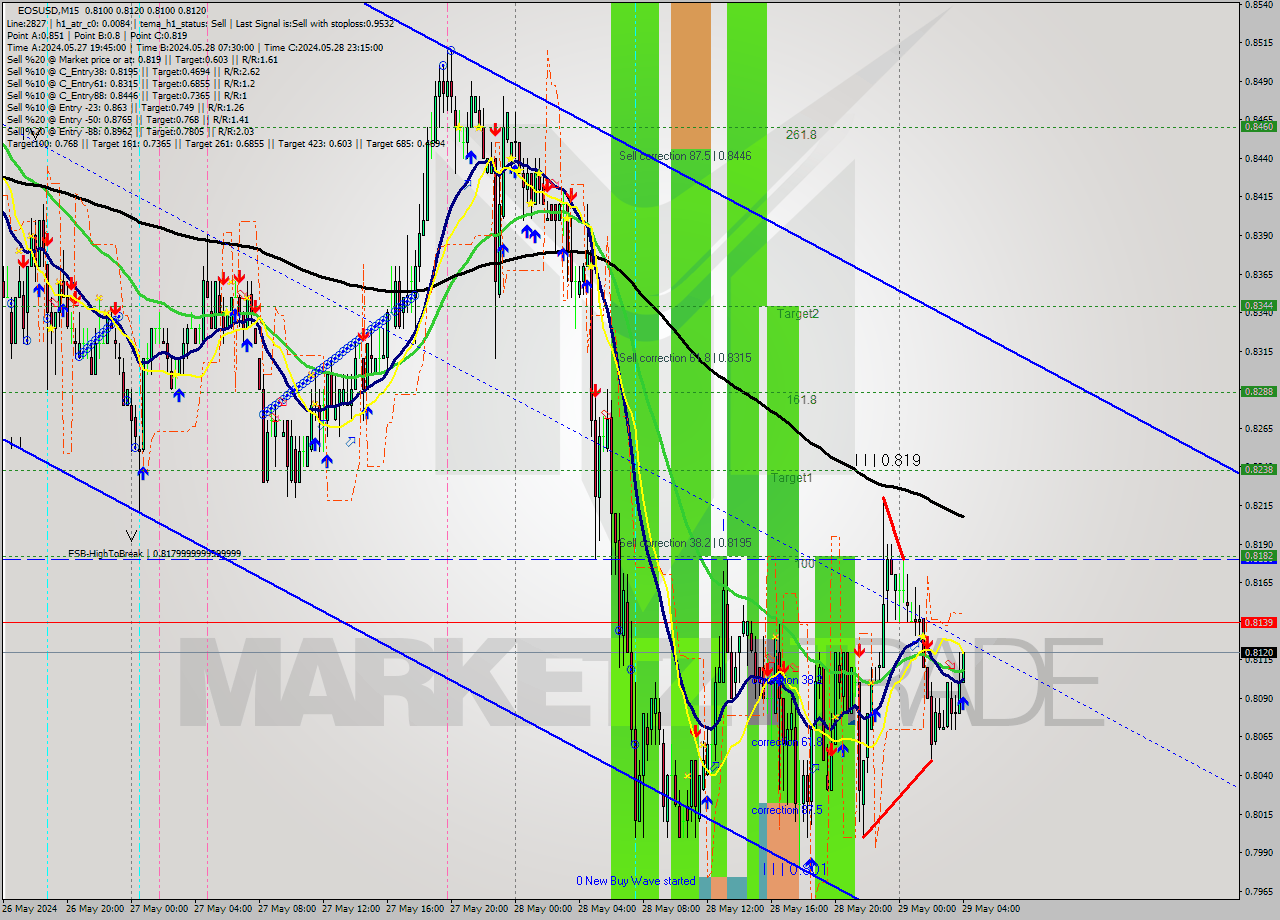This screenshot has width=1280, height=920.
Task: Click the 'Target100: 0.768' targets line
Action: click(x=226, y=144)
